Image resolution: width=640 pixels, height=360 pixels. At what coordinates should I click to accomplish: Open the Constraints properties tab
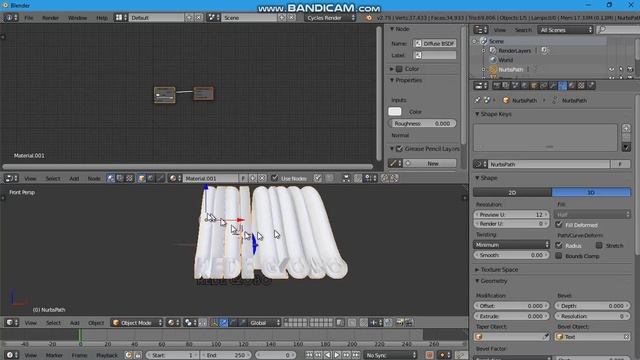point(543,86)
